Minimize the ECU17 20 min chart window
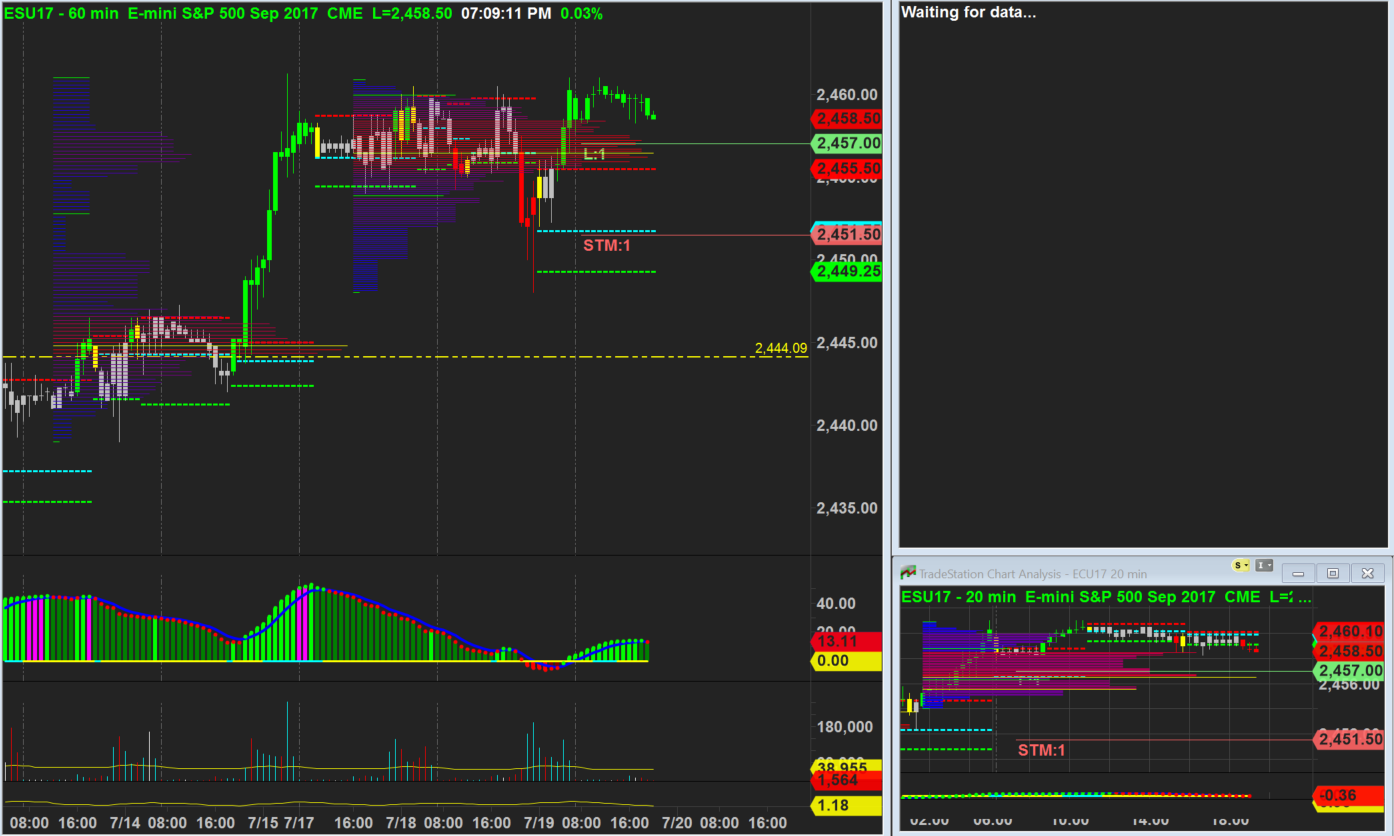The image size is (1394, 836). point(1299,573)
